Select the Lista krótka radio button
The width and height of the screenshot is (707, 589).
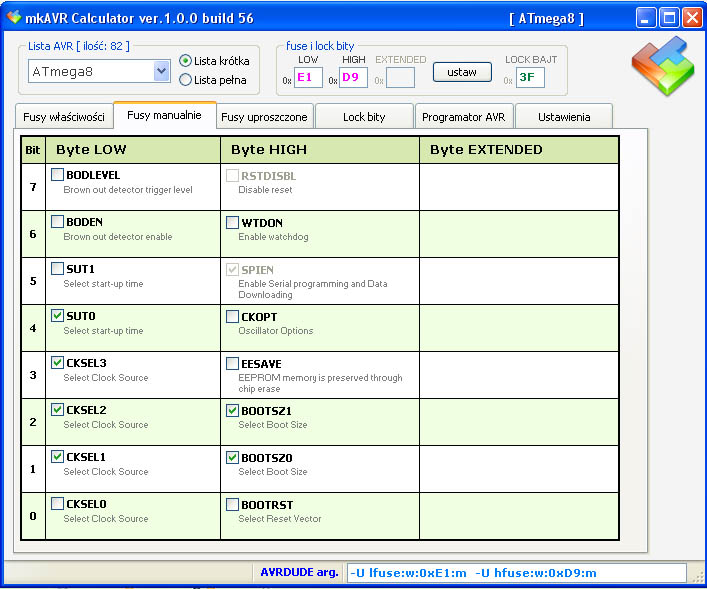[185, 61]
